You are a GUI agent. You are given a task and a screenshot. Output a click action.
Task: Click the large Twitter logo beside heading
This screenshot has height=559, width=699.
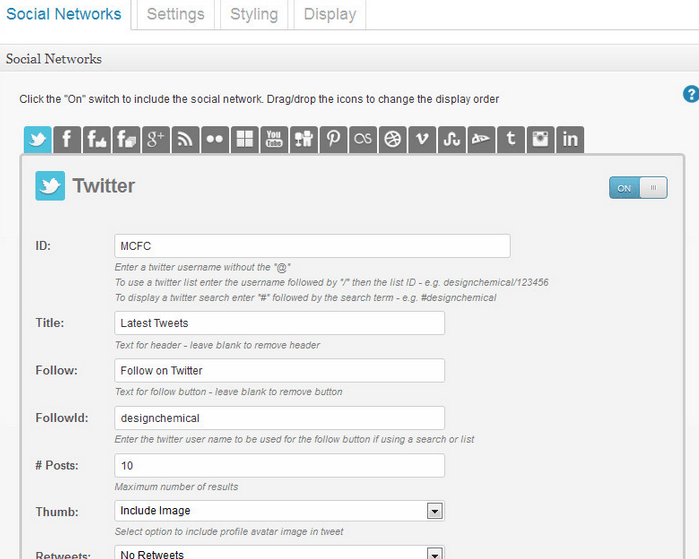click(50, 185)
